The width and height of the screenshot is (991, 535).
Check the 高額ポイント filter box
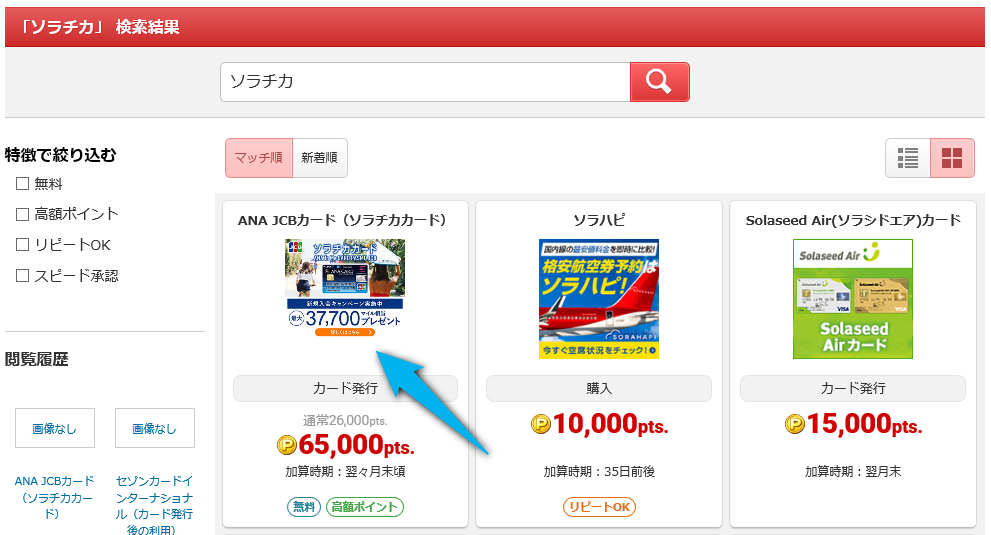click(22, 214)
